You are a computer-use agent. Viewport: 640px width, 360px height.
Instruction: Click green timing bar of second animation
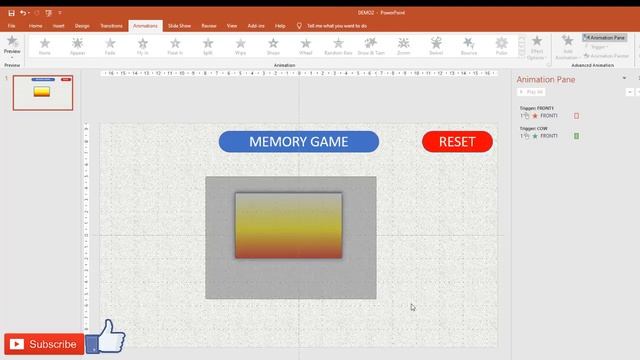(576, 136)
